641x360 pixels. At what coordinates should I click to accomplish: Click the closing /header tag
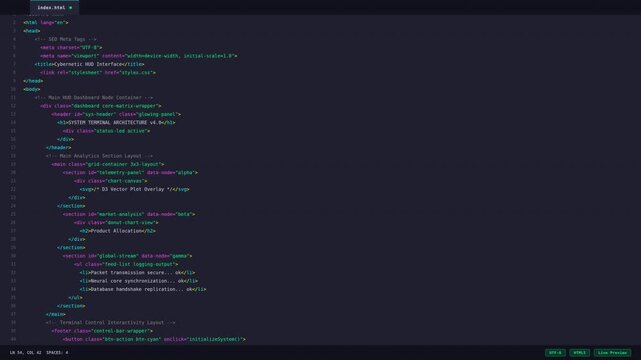click(58, 148)
